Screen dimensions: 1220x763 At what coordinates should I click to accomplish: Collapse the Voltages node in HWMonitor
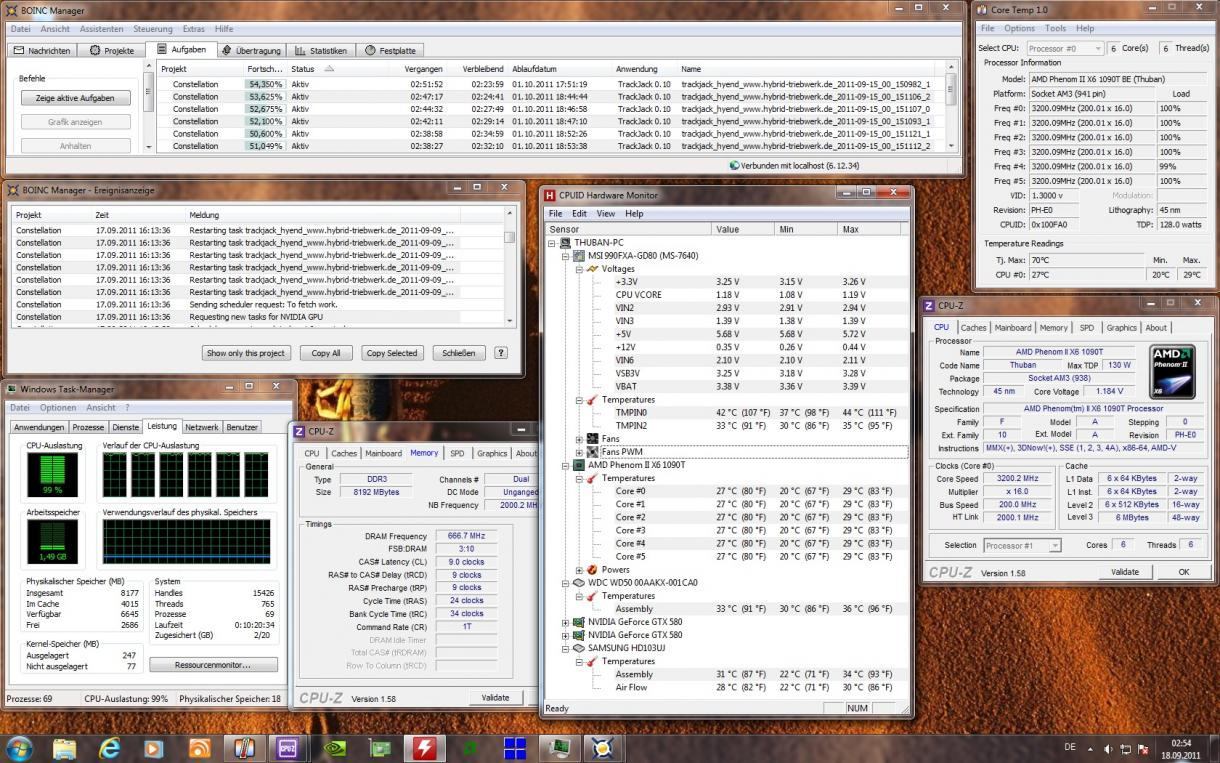click(580, 269)
